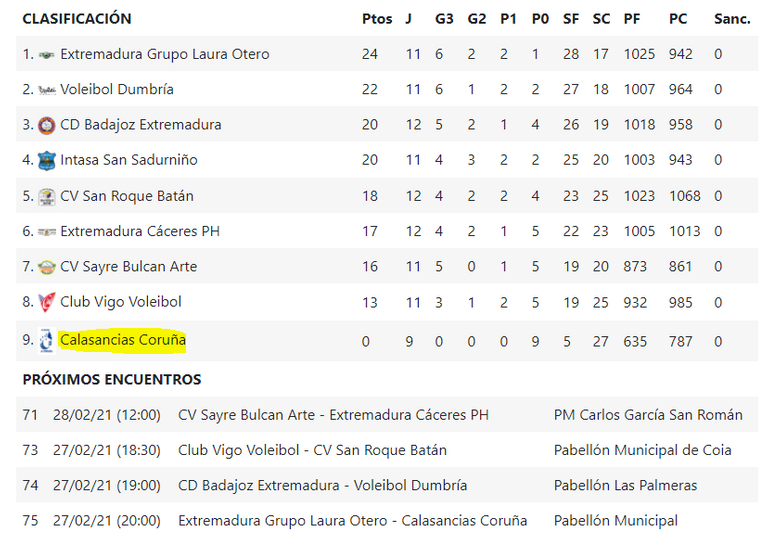
Task: Click the Calasancias Coruña team logo
Action: (47, 340)
